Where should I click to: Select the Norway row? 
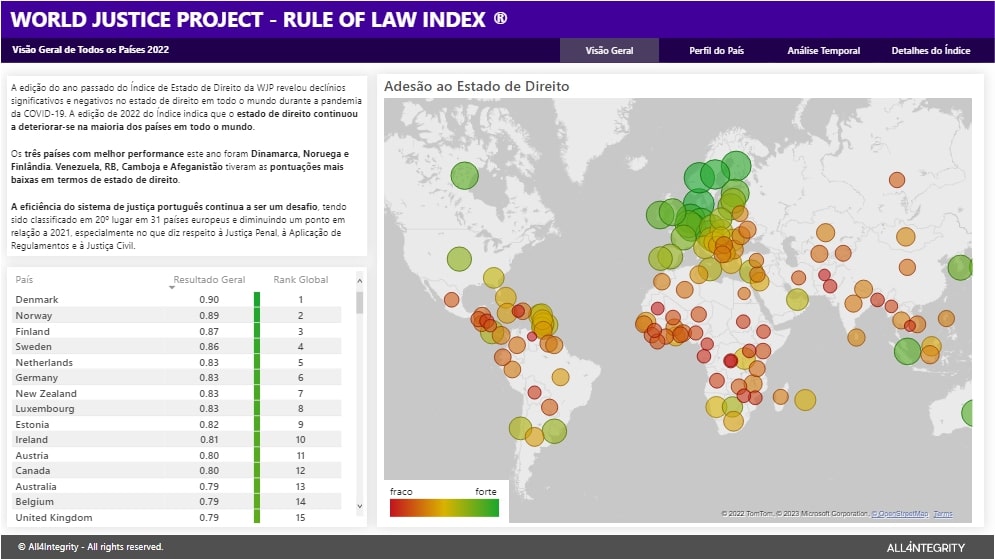(178, 315)
